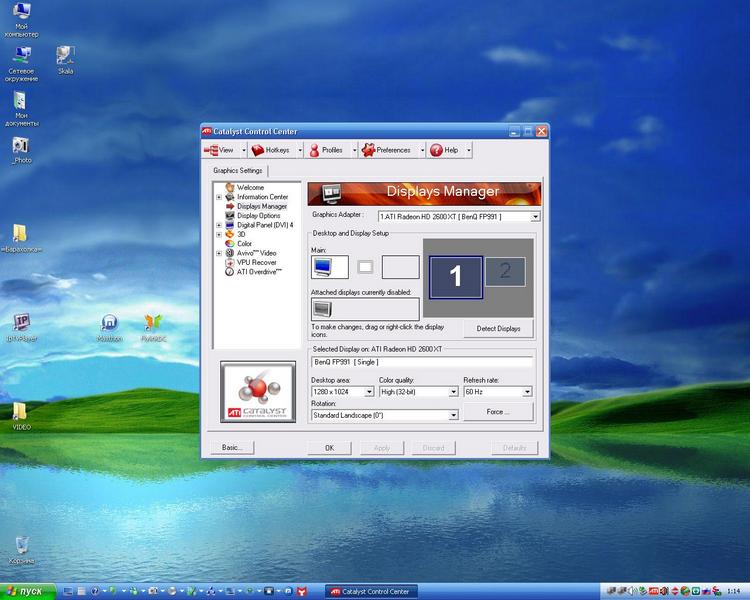Select display 2 in the layout preview
The image size is (750, 600).
point(505,270)
